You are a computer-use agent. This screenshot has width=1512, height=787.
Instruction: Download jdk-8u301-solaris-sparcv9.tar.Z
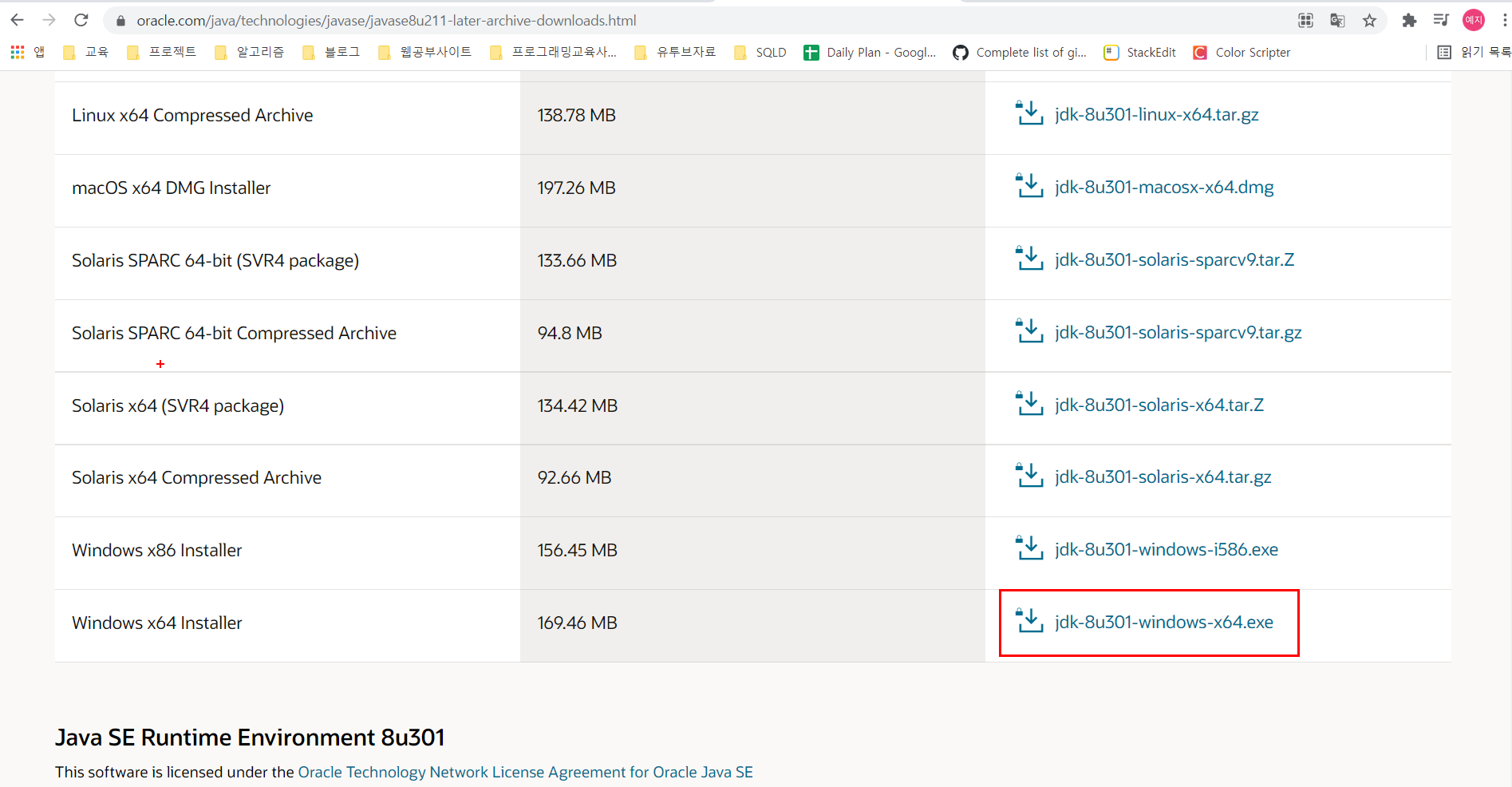point(1174,259)
